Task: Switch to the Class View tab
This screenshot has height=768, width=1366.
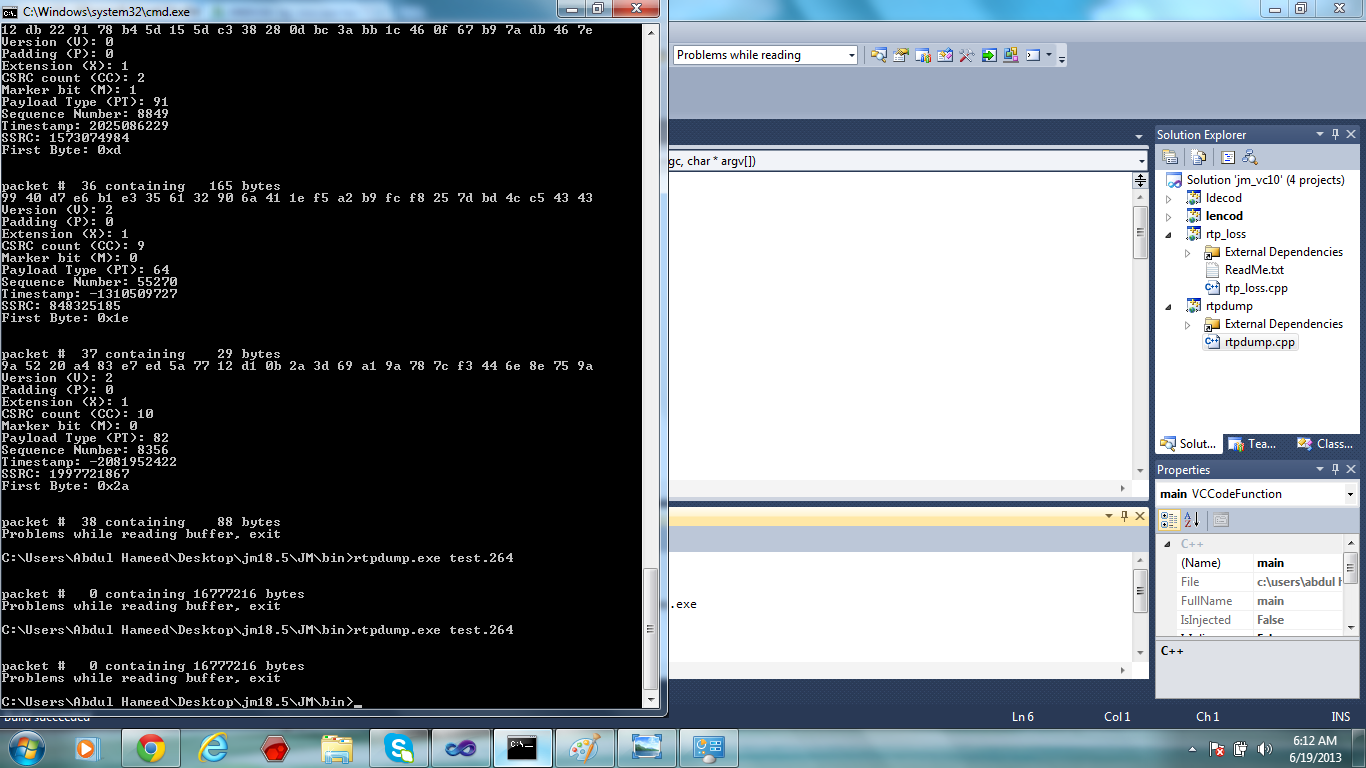Action: [x=1324, y=444]
